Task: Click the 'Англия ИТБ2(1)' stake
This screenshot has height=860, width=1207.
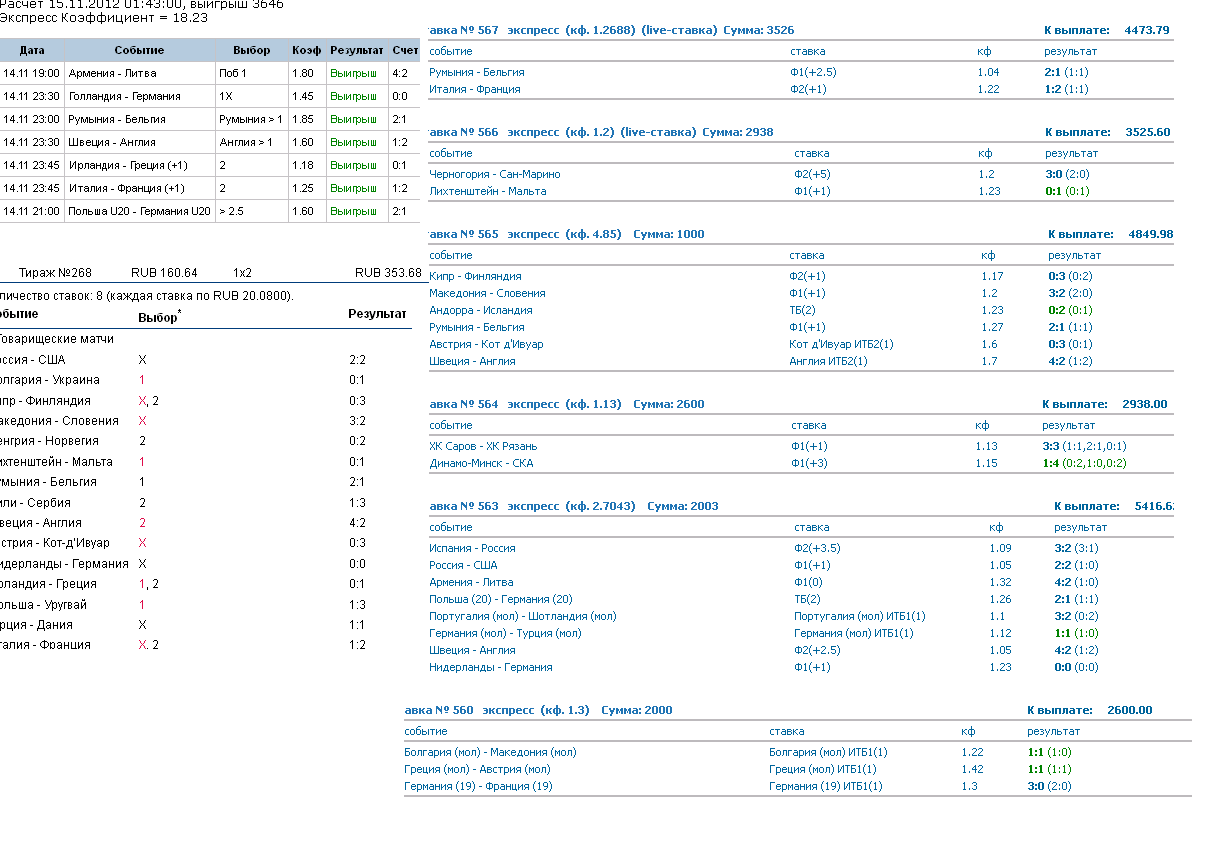Action: tap(829, 361)
